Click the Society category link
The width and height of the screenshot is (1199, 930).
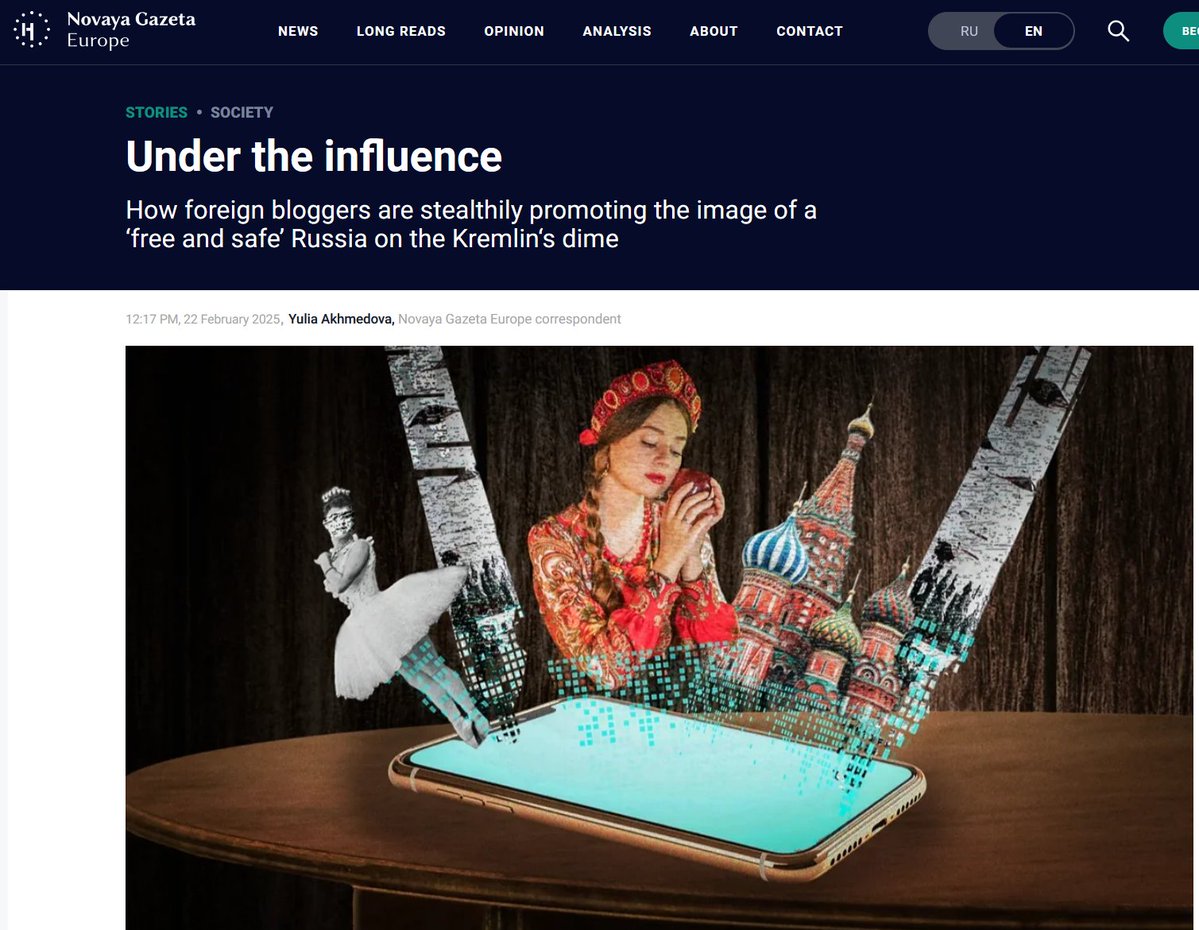pyautogui.click(x=242, y=112)
